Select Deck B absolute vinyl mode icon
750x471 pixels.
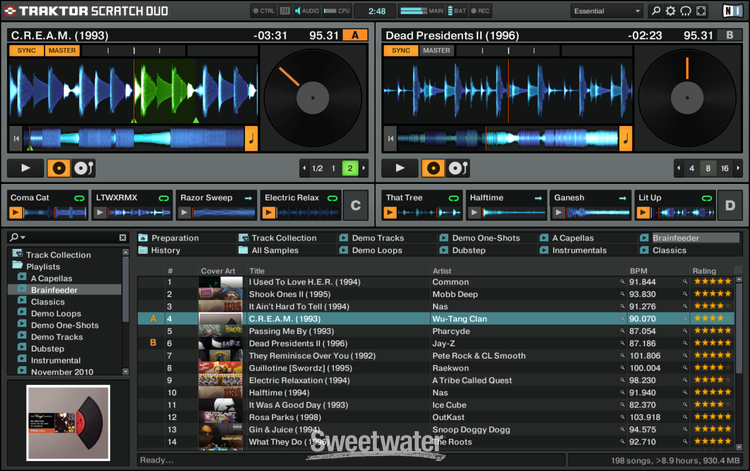click(433, 168)
